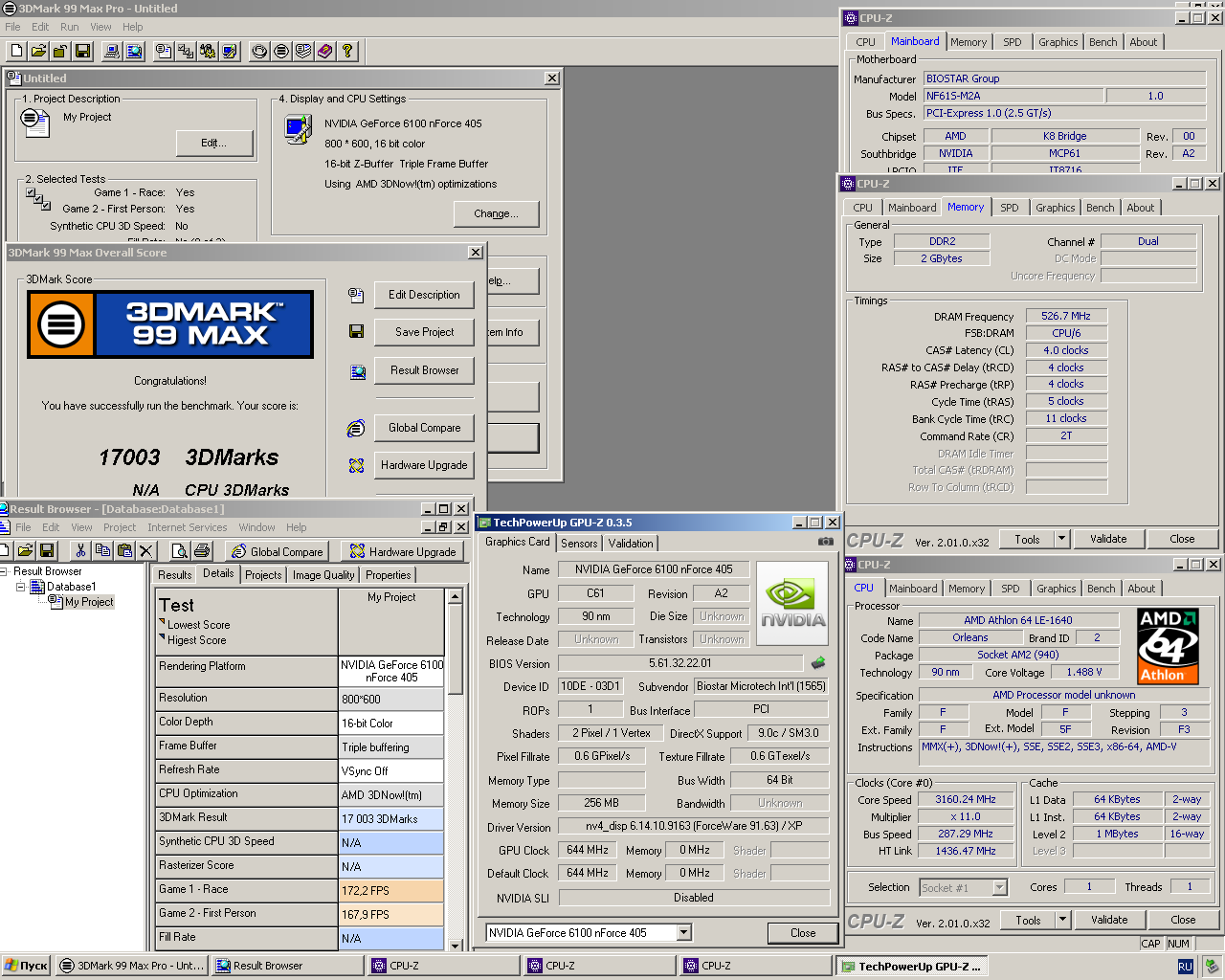Click the Save Project button

click(424, 332)
